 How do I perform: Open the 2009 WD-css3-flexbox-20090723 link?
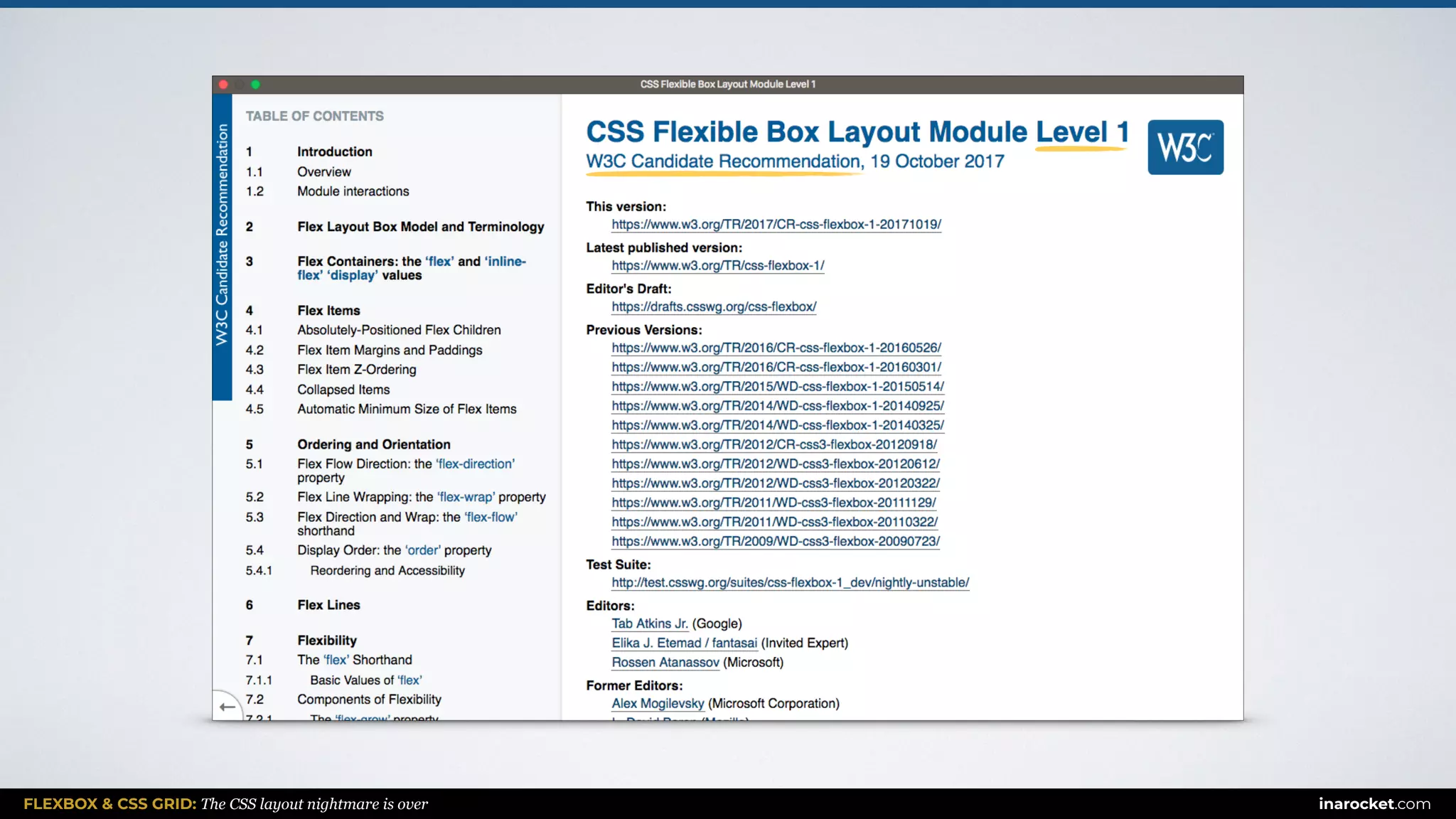coord(775,542)
